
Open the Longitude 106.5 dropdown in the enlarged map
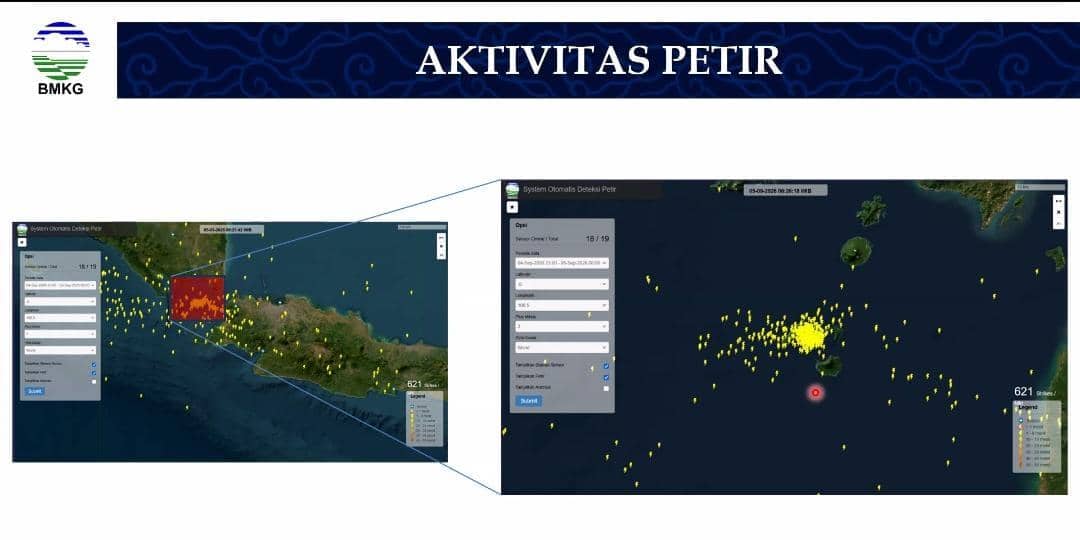click(x=561, y=305)
